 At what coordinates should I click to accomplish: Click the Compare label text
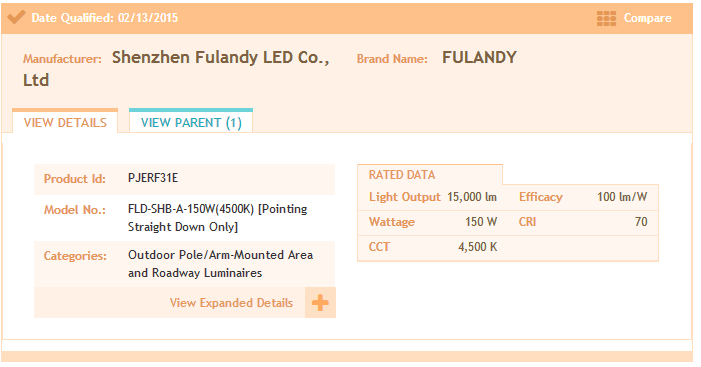pyautogui.click(x=647, y=18)
